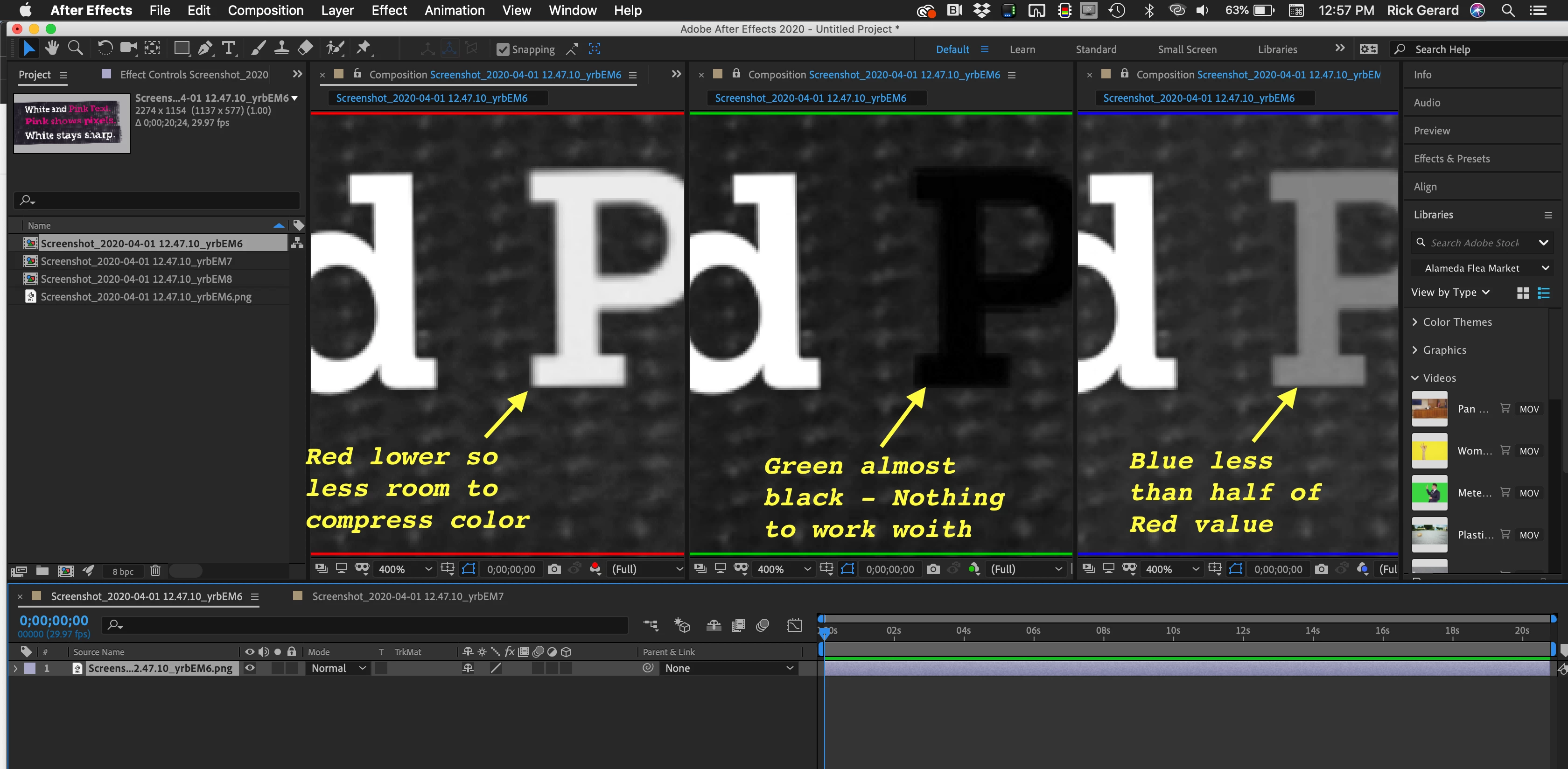The width and height of the screenshot is (1568, 769).
Task: Select the Type tool
Action: point(228,48)
